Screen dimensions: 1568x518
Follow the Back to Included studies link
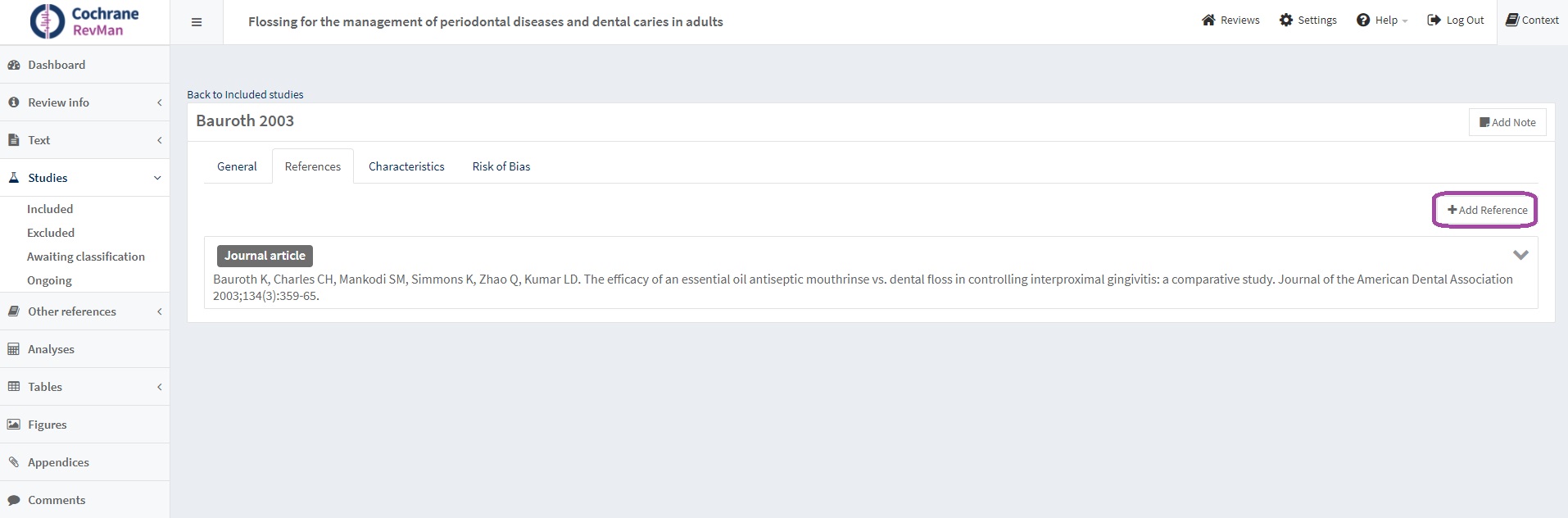pos(245,94)
